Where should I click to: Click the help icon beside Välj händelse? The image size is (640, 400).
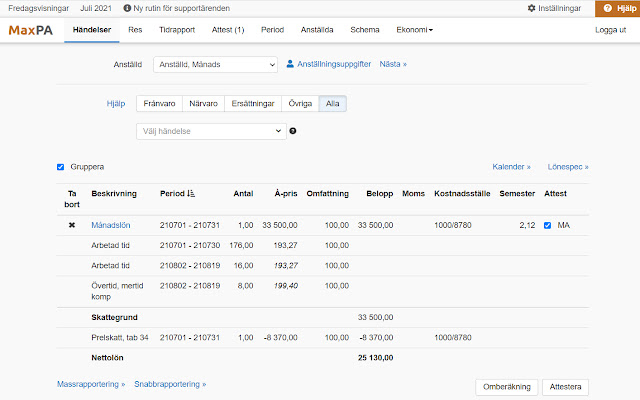point(293,131)
